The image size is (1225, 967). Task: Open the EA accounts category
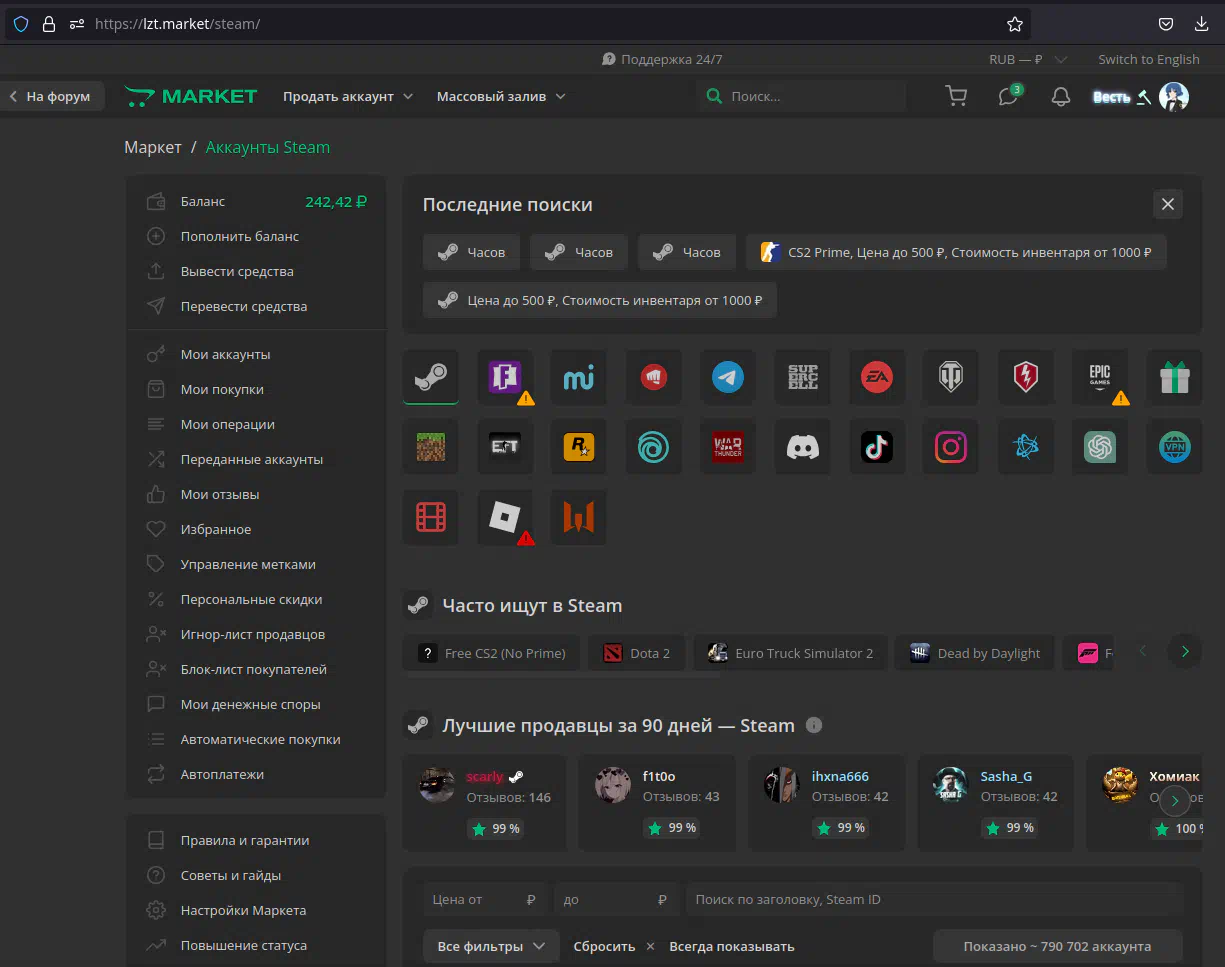(877, 377)
